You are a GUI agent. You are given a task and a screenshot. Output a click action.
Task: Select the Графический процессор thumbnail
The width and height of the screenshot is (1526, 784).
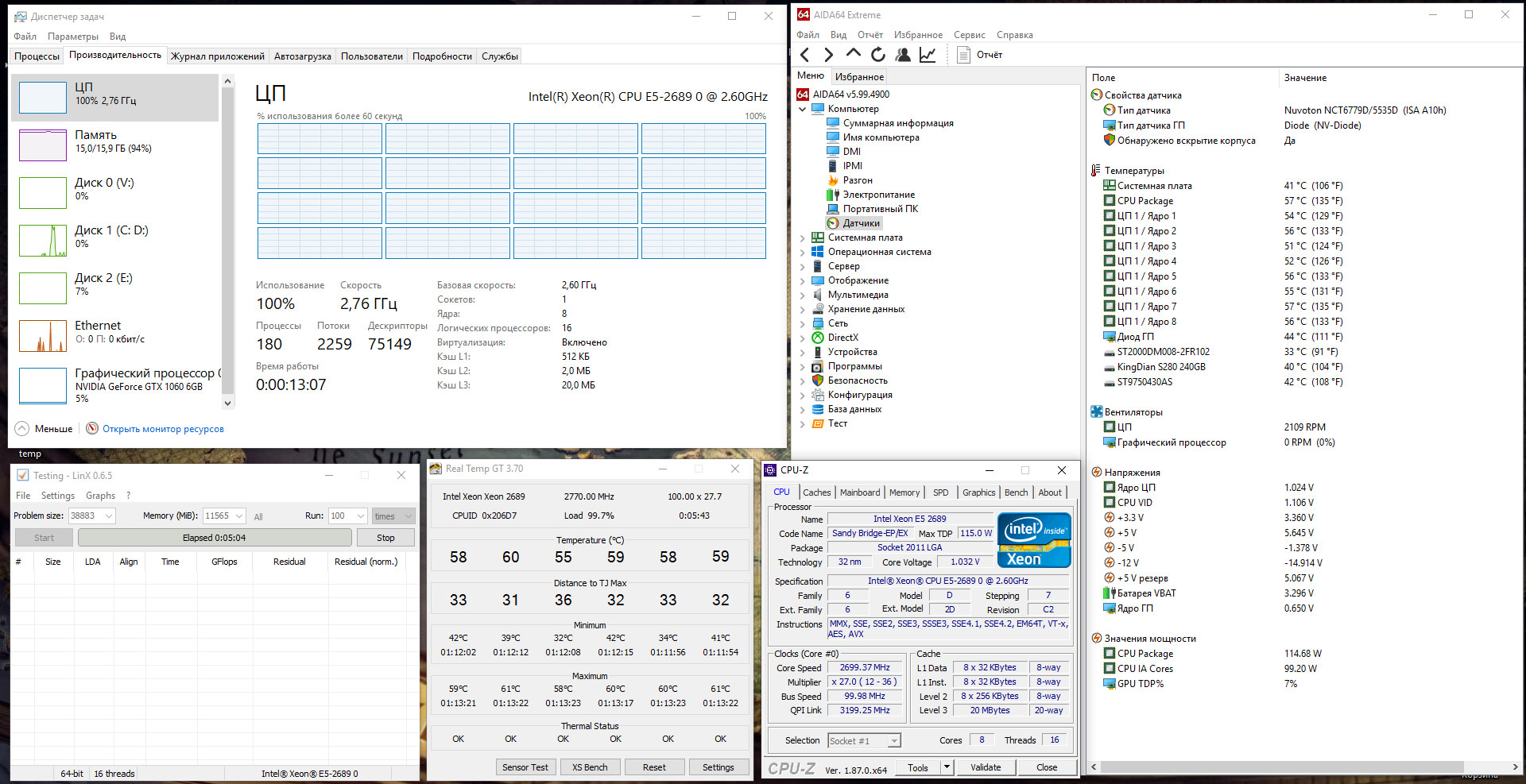pos(43,385)
